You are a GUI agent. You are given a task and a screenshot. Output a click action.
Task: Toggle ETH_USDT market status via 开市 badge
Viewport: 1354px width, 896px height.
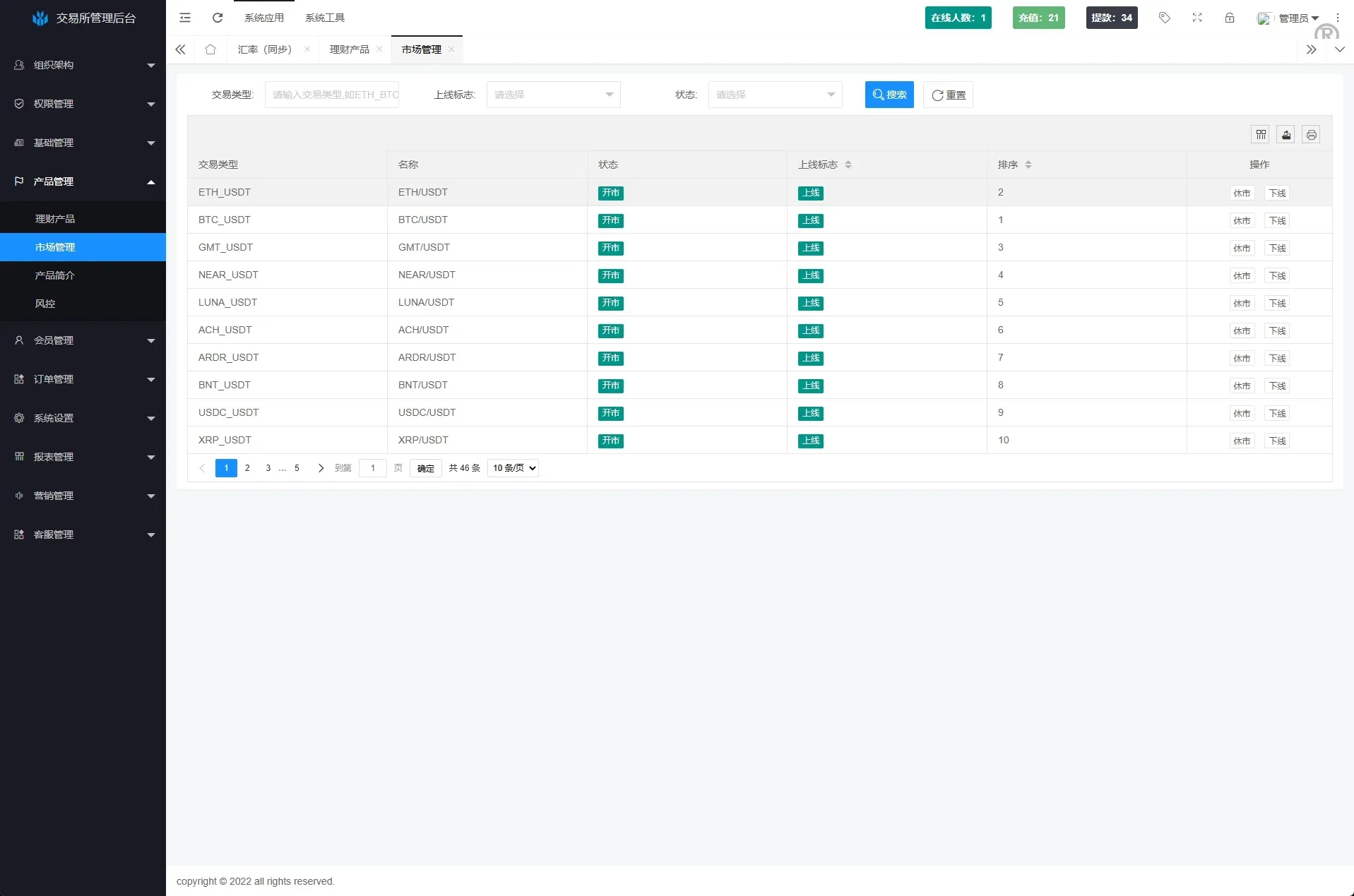tap(611, 192)
